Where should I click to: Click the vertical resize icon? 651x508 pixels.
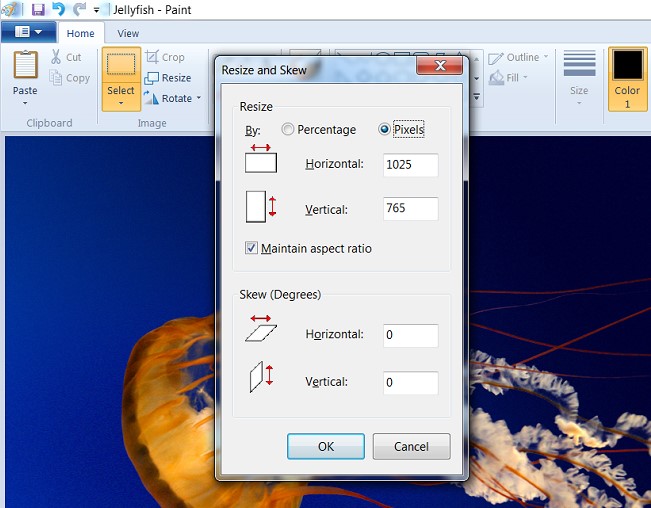(261, 206)
